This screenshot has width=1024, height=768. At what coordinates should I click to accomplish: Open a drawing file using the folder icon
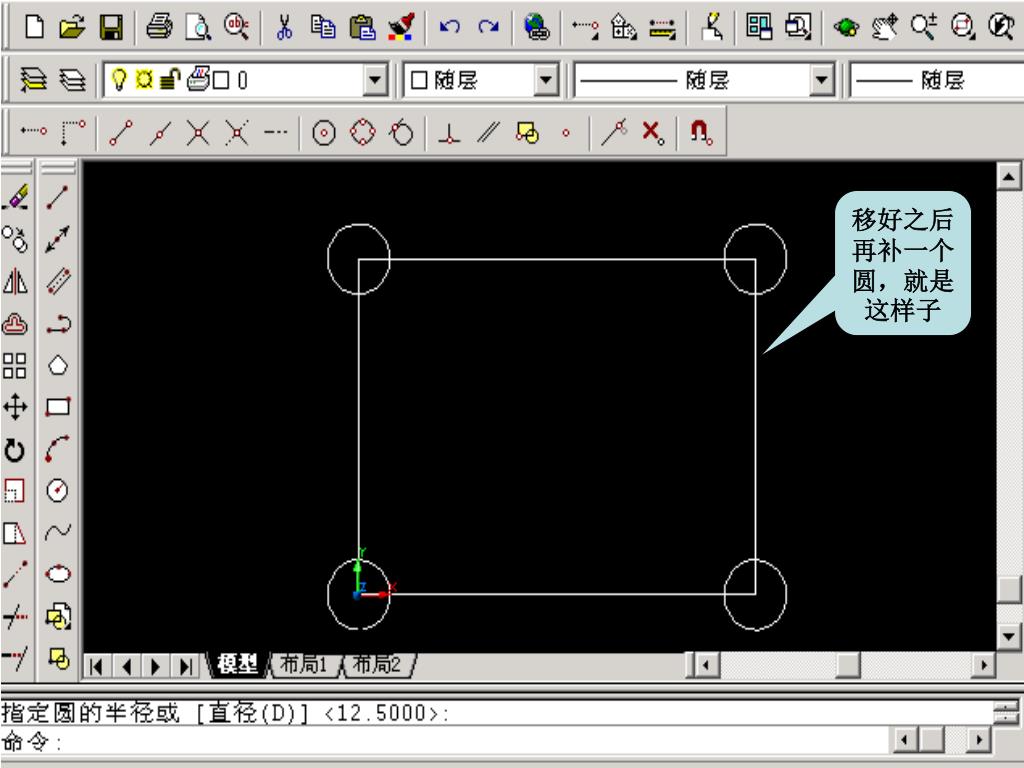pyautogui.click(x=72, y=27)
